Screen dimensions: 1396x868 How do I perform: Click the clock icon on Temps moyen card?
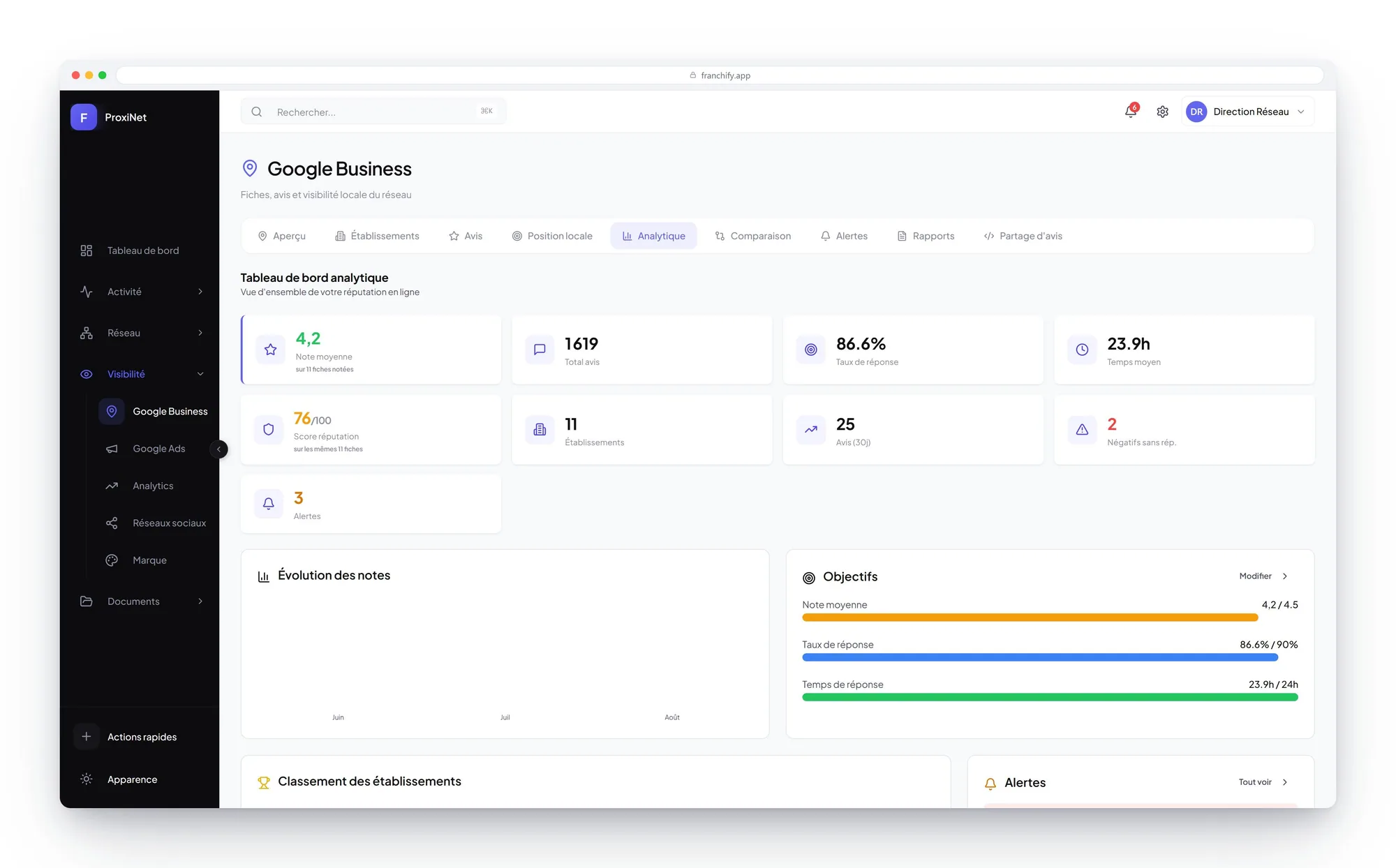[x=1082, y=350]
